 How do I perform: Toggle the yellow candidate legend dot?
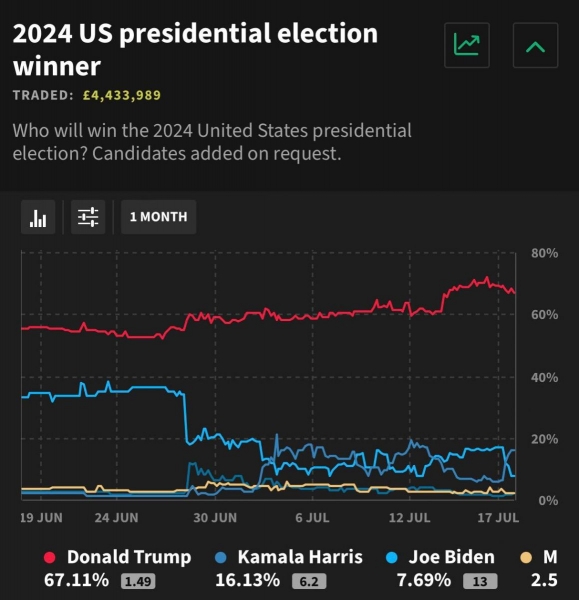526,558
